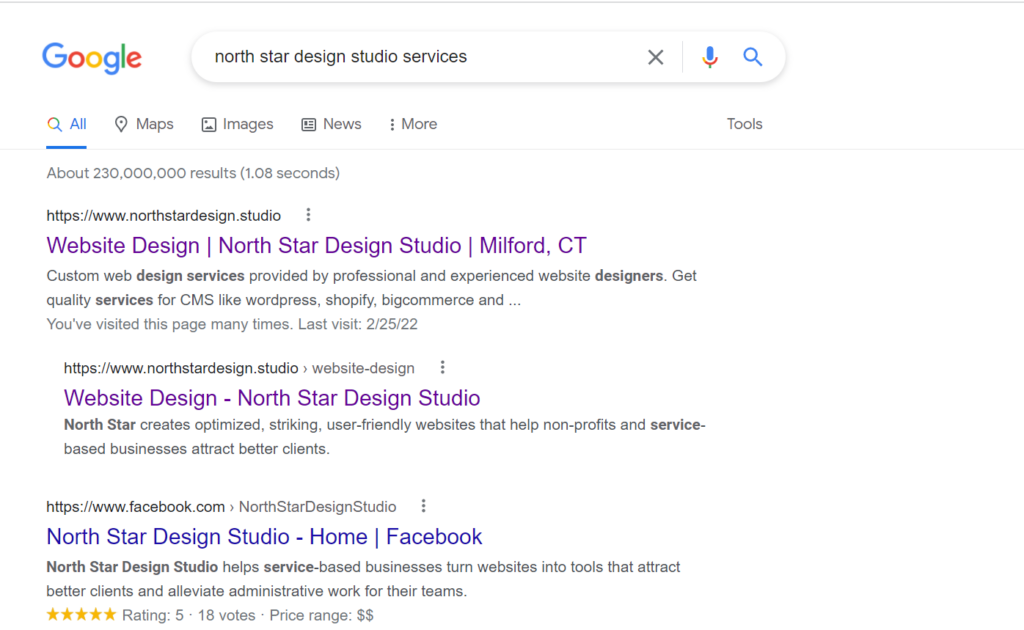Screen dimensions: 1024x630
Task: Select the All results tab
Action: pos(67,124)
